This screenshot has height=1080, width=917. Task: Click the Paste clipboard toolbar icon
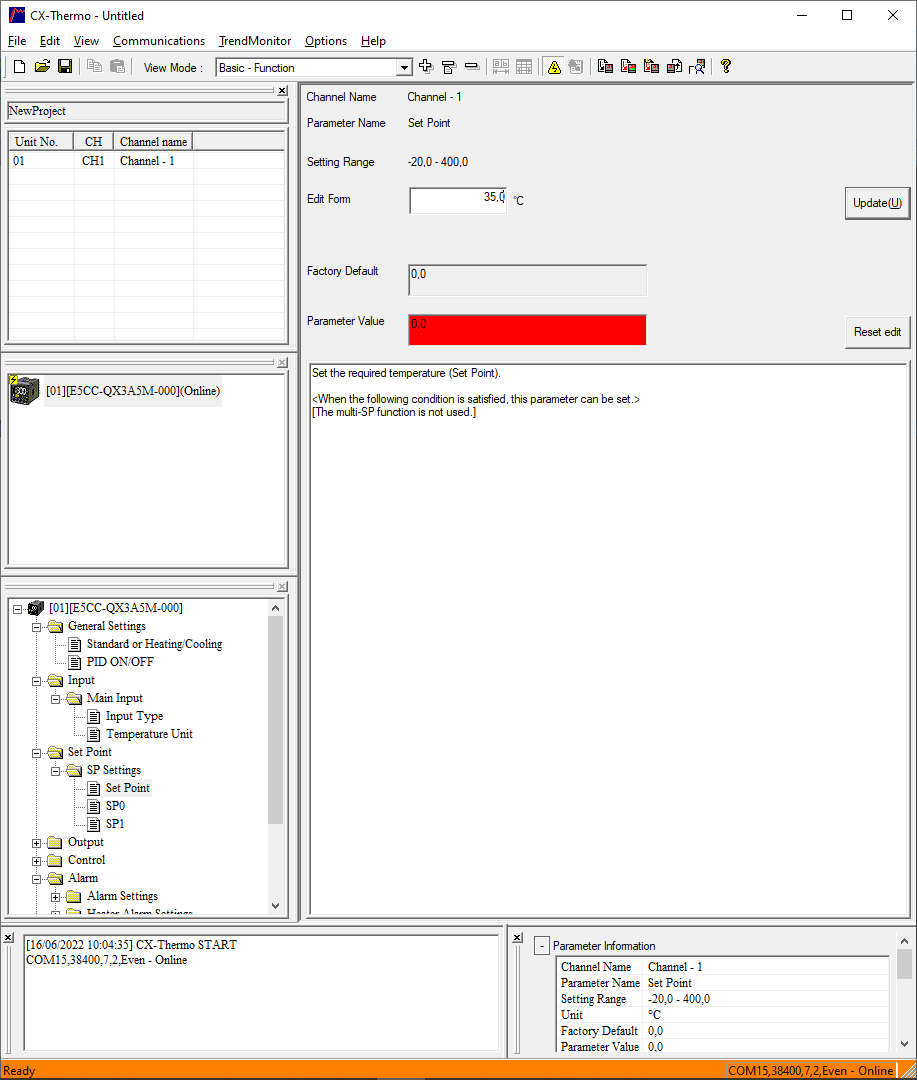click(x=118, y=67)
